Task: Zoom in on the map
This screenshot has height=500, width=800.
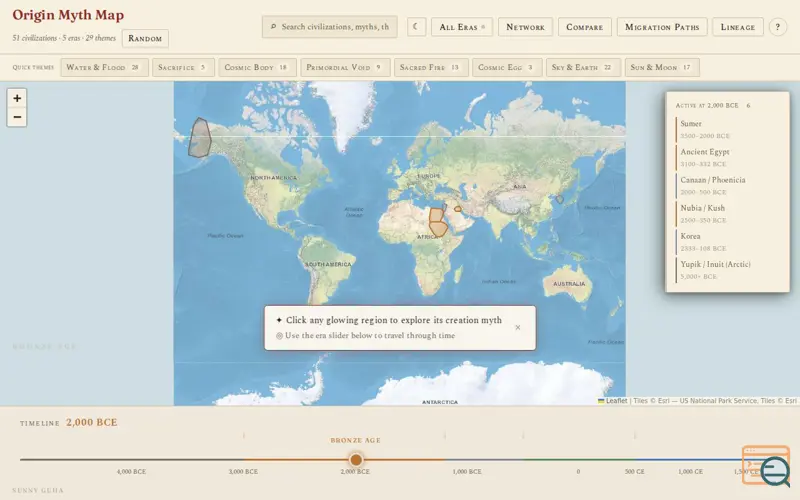Action: [17, 98]
